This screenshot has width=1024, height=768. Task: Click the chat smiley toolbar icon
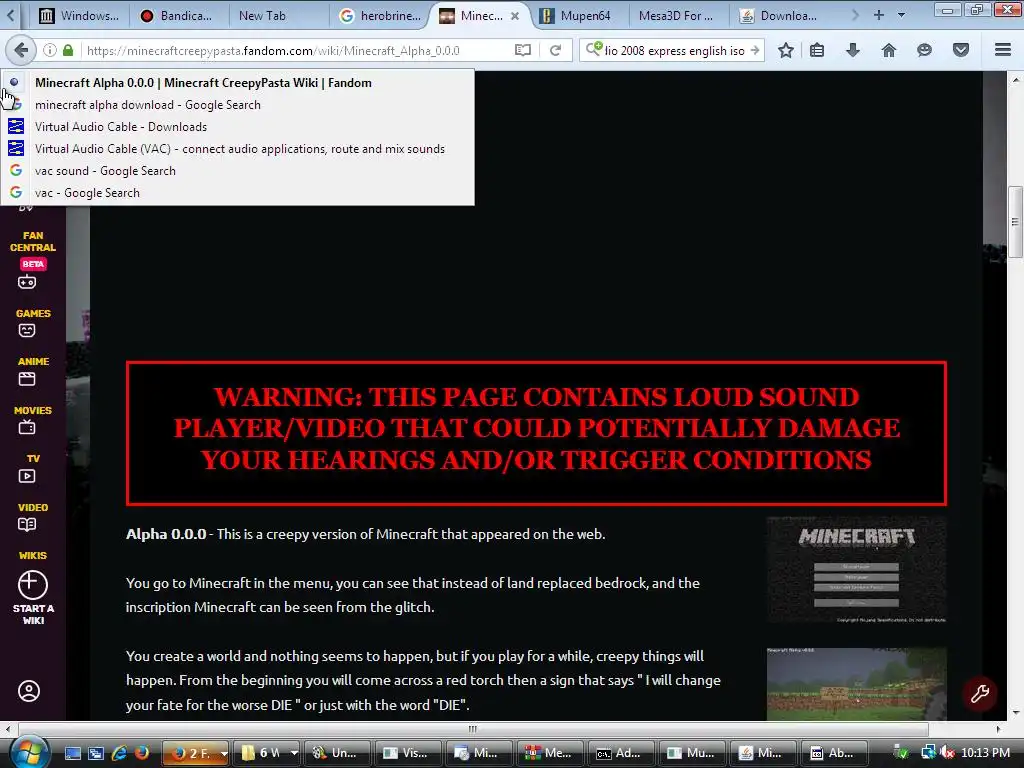pos(924,50)
